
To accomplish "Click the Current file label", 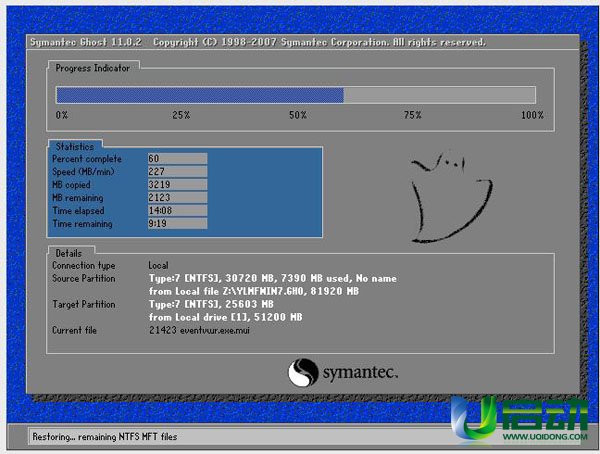I will pyautogui.click(x=74, y=330).
